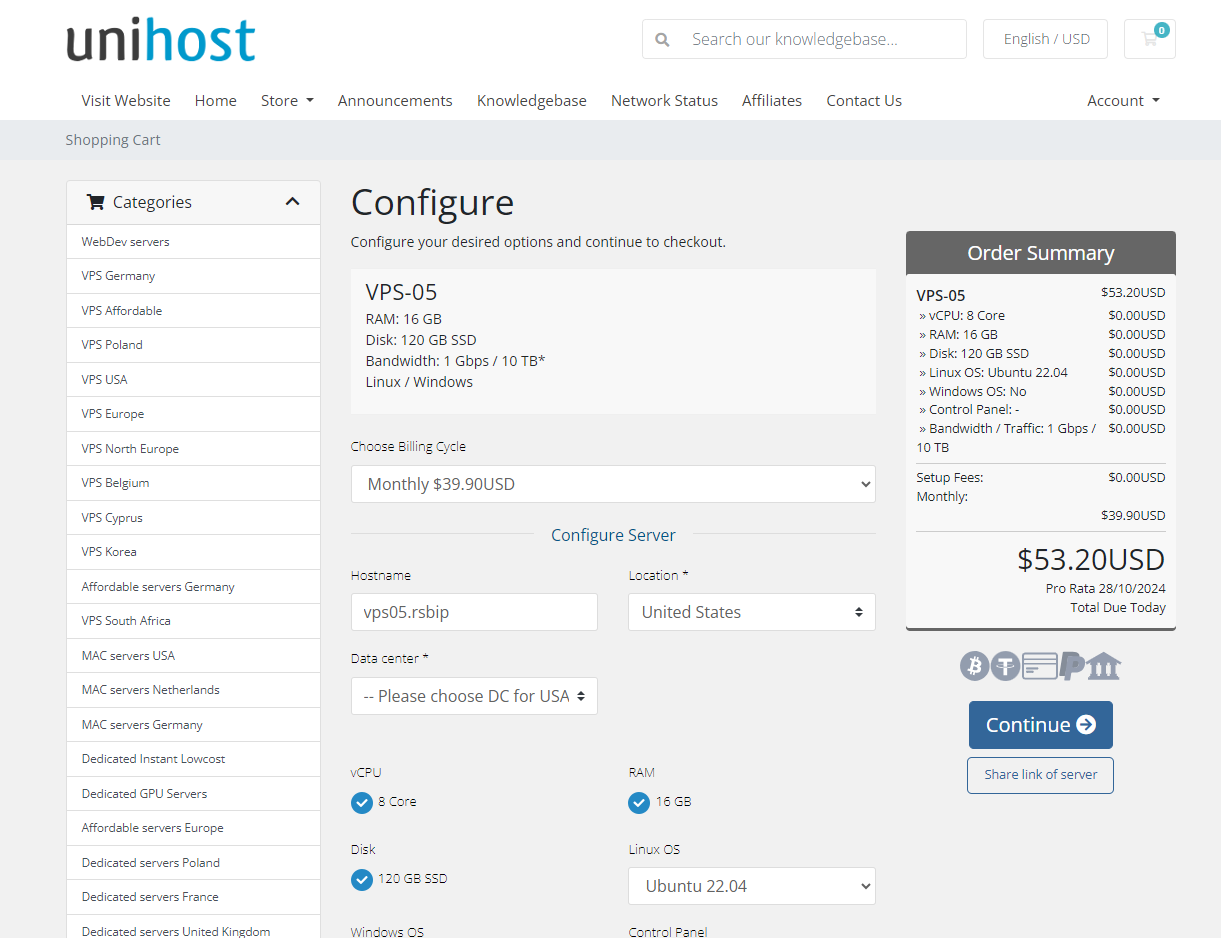The image size is (1221, 938).
Task: Select the 120 GB SSD disk option
Action: click(x=362, y=879)
